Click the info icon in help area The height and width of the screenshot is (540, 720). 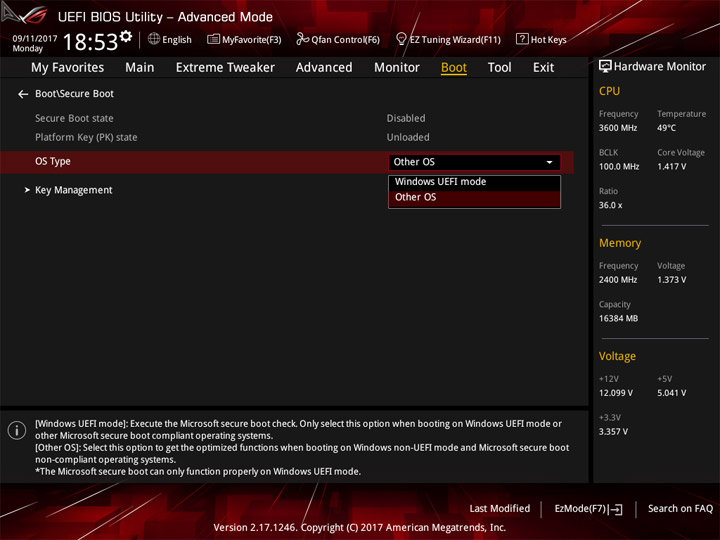coord(17,430)
